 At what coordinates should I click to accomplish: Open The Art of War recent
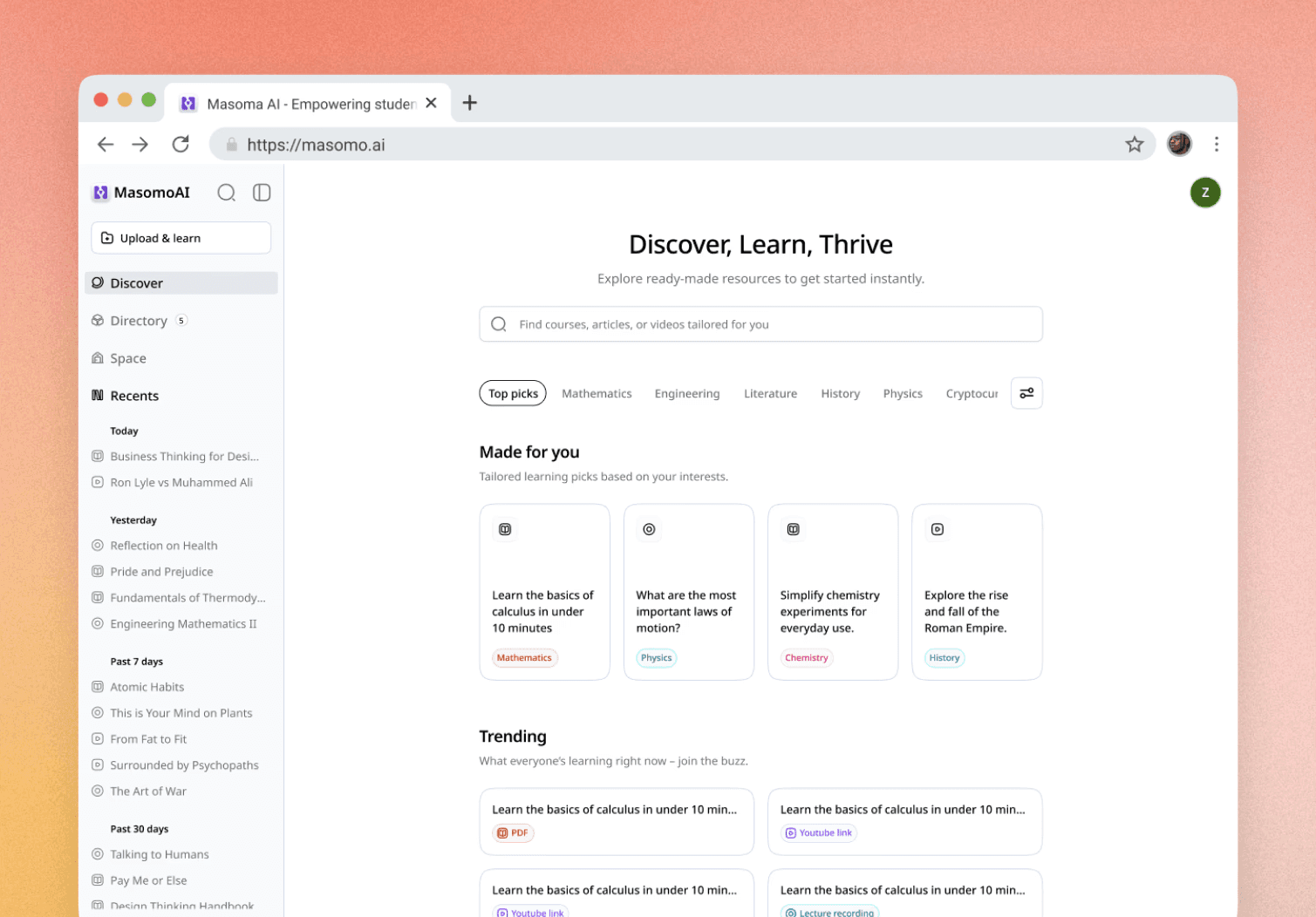[140, 791]
